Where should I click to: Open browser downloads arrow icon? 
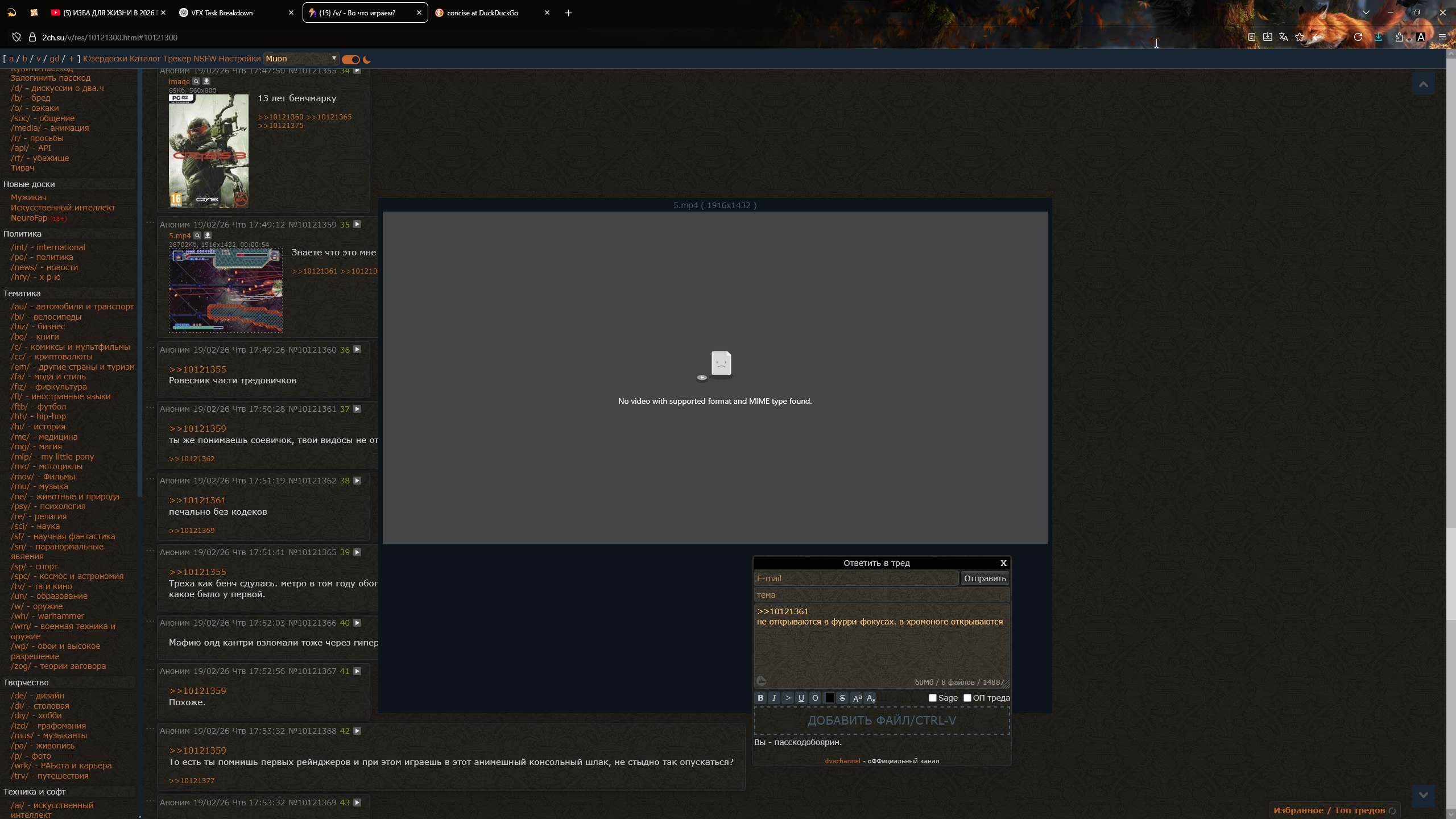click(x=1379, y=37)
